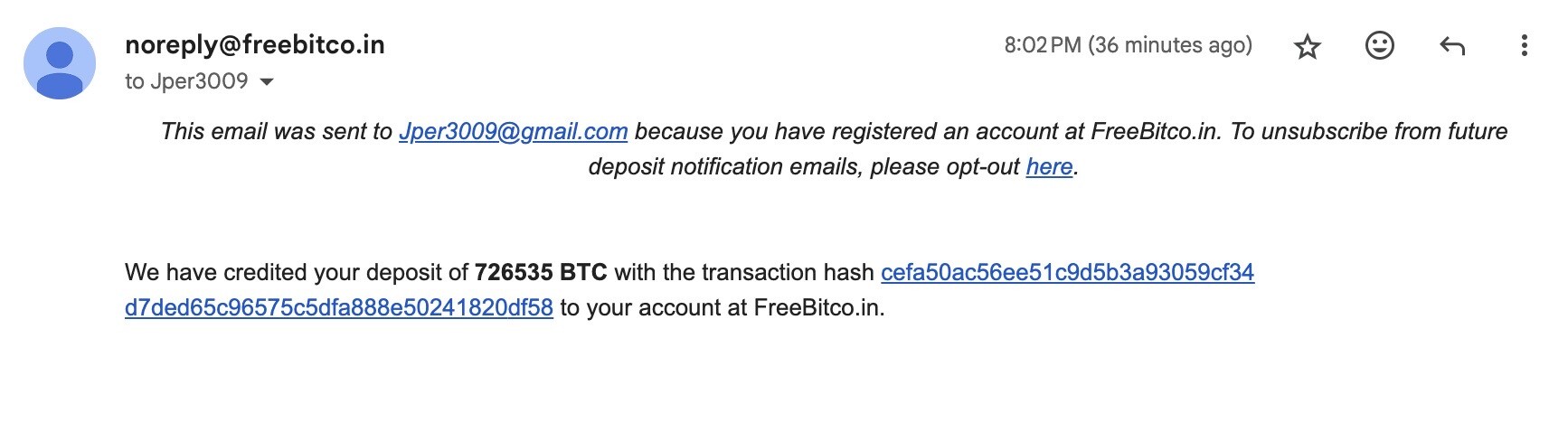Star this email from freebitco.in
The image size is (1568, 423).
pos(1308,46)
